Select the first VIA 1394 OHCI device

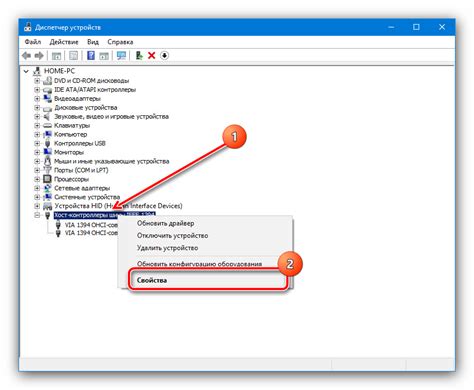(91, 225)
